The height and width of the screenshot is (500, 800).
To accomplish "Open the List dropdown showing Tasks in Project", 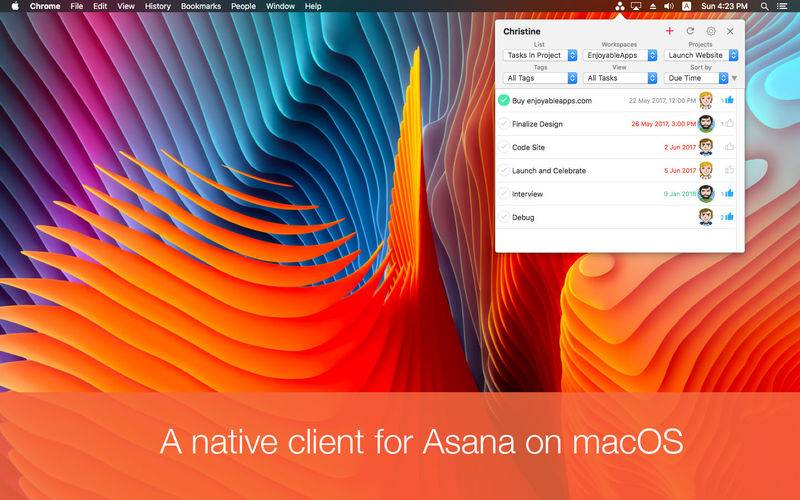I will [x=540, y=55].
